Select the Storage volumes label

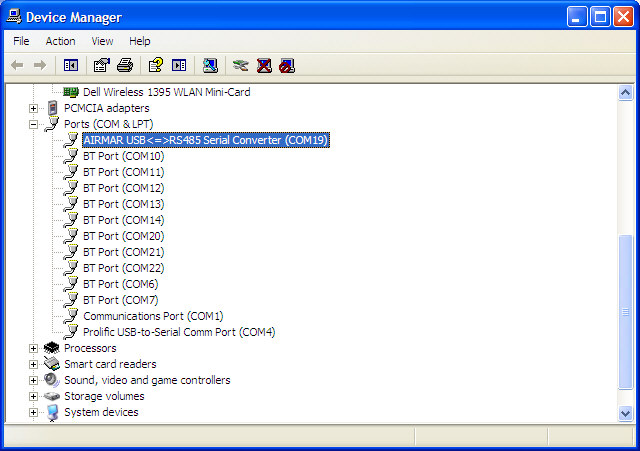pyautogui.click(x=104, y=396)
